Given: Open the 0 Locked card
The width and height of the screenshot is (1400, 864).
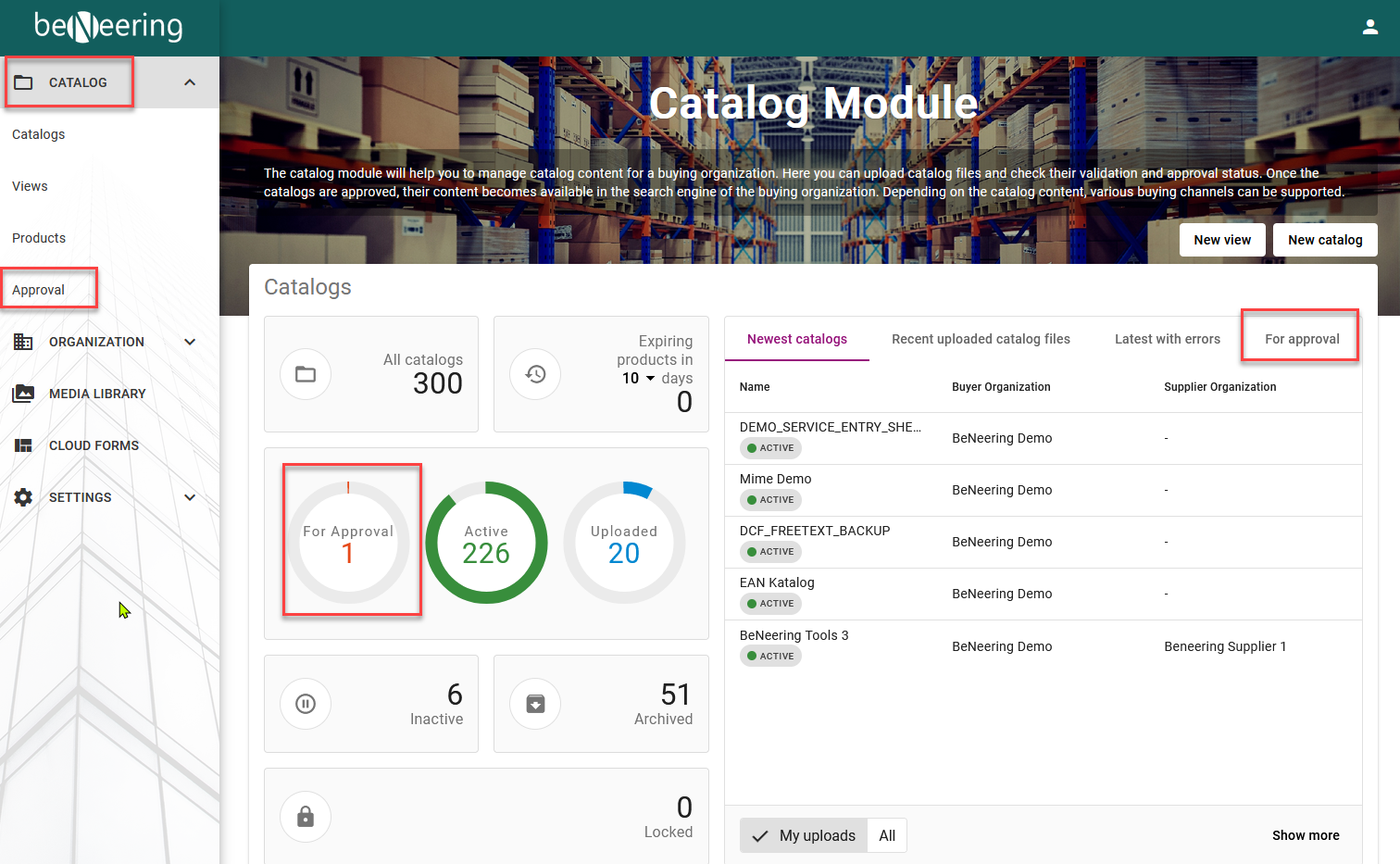Looking at the screenshot, I should pos(486,817).
